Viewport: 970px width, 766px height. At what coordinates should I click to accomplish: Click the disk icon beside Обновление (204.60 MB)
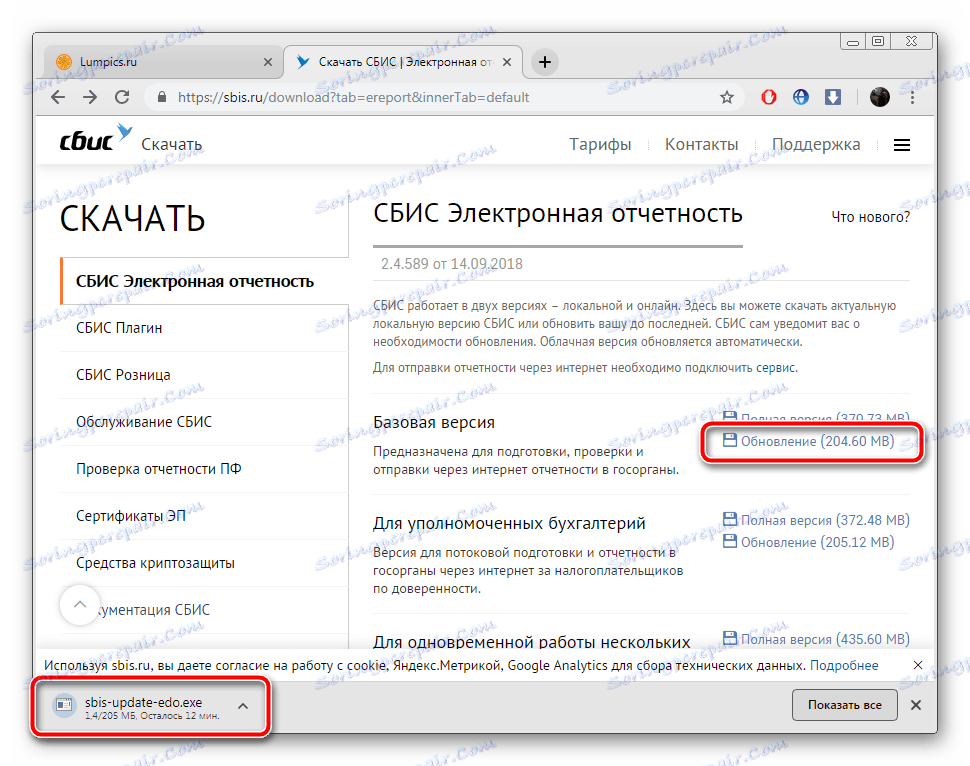coord(730,440)
